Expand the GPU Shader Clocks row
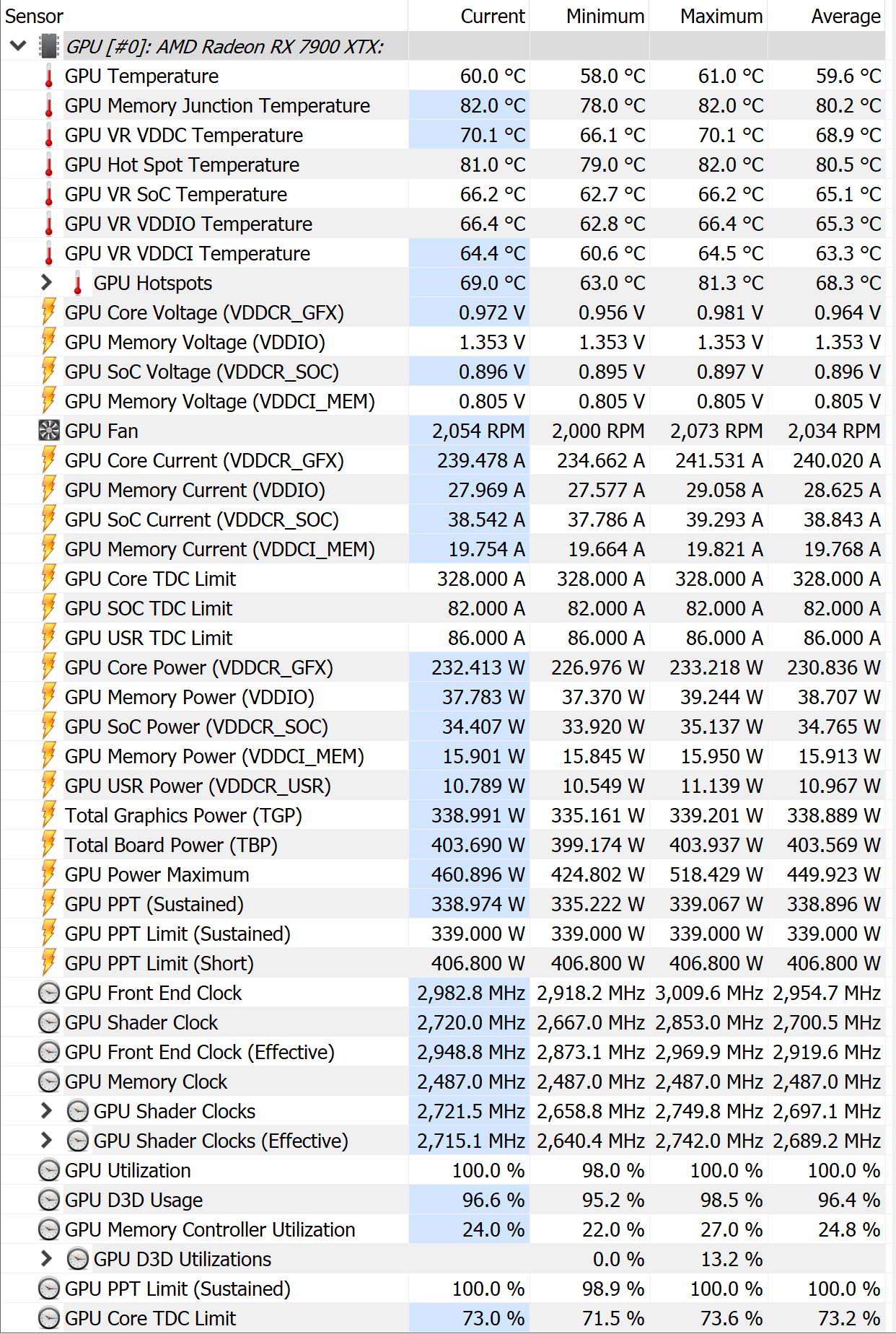The width and height of the screenshot is (896, 1334). 46,1111
